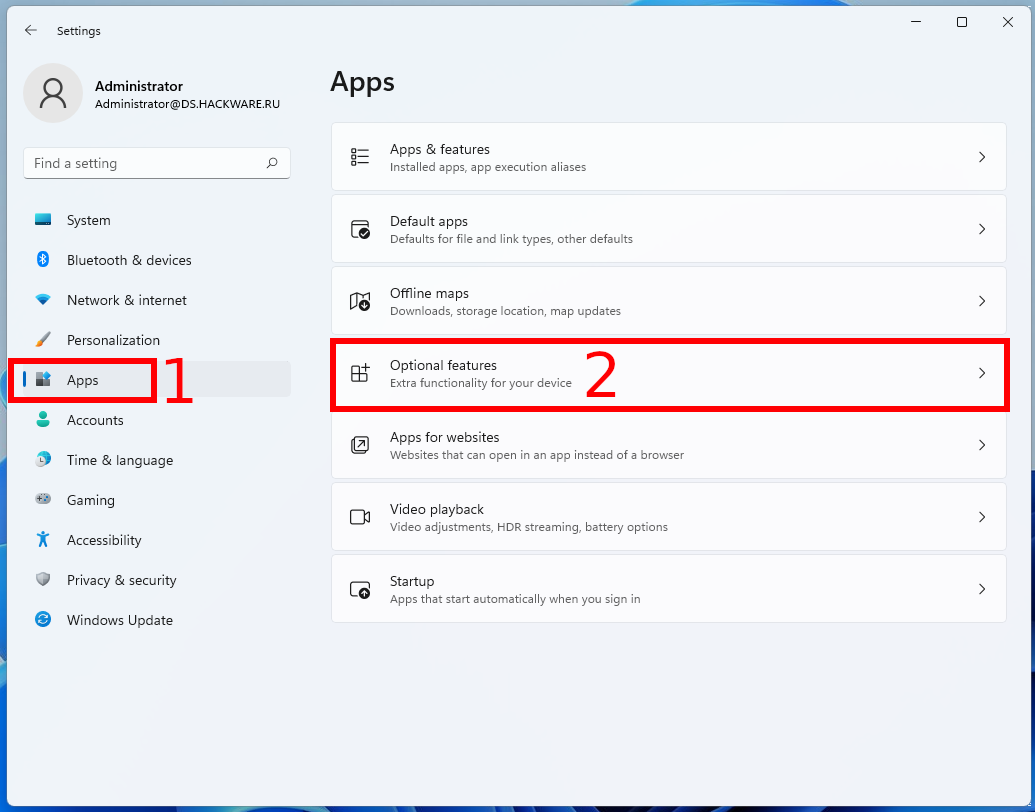Screen dimensions: 1035x812
Task: Expand Apps for websites chevron
Action: click(x=982, y=445)
